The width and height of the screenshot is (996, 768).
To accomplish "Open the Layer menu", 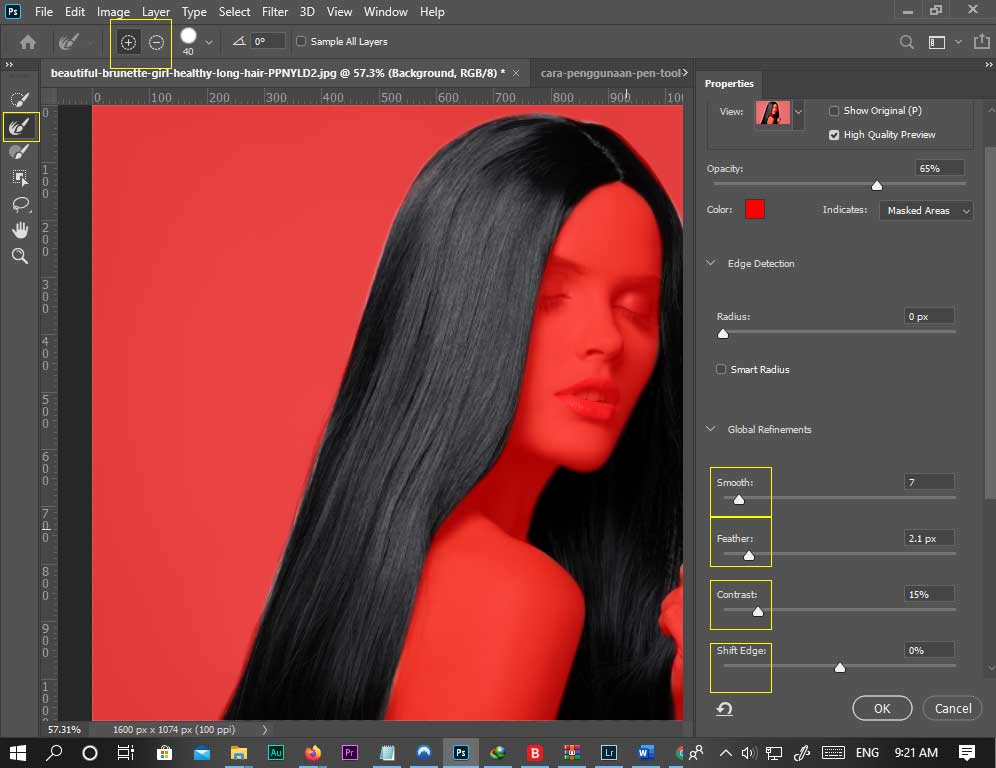I will coord(156,11).
